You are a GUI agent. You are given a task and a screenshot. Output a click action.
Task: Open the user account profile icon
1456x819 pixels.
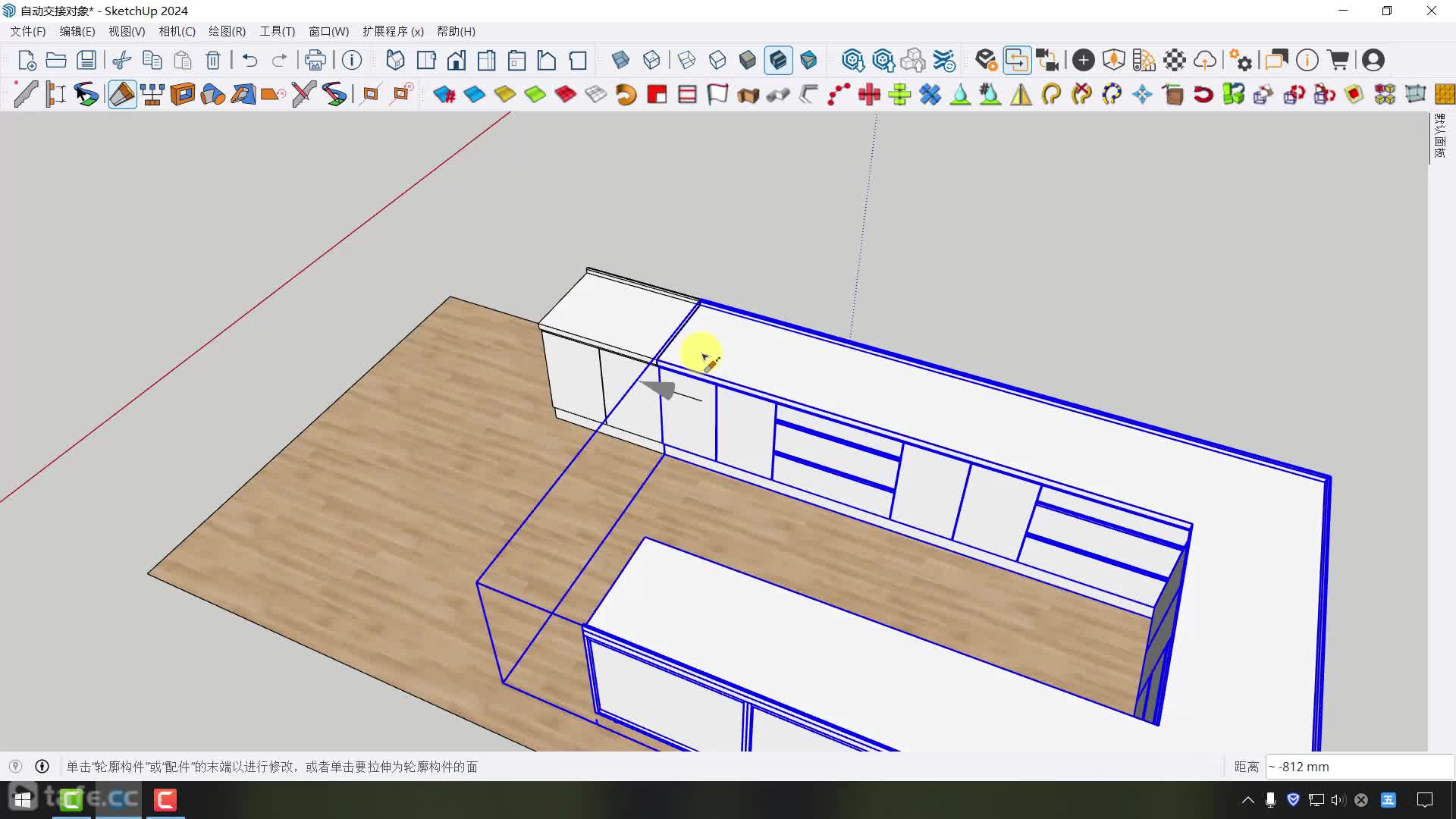(1373, 60)
